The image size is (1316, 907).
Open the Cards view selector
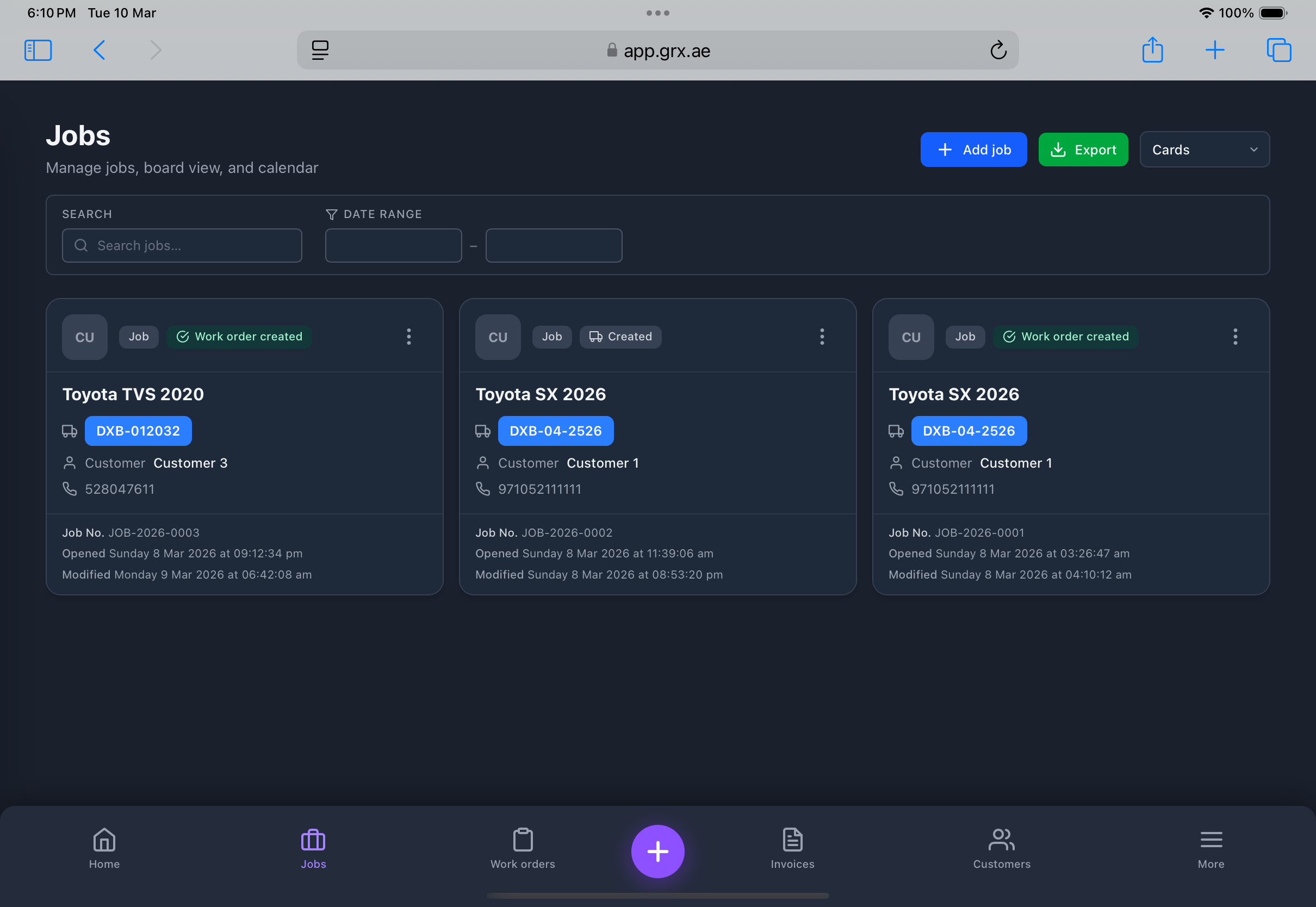[1204, 150]
